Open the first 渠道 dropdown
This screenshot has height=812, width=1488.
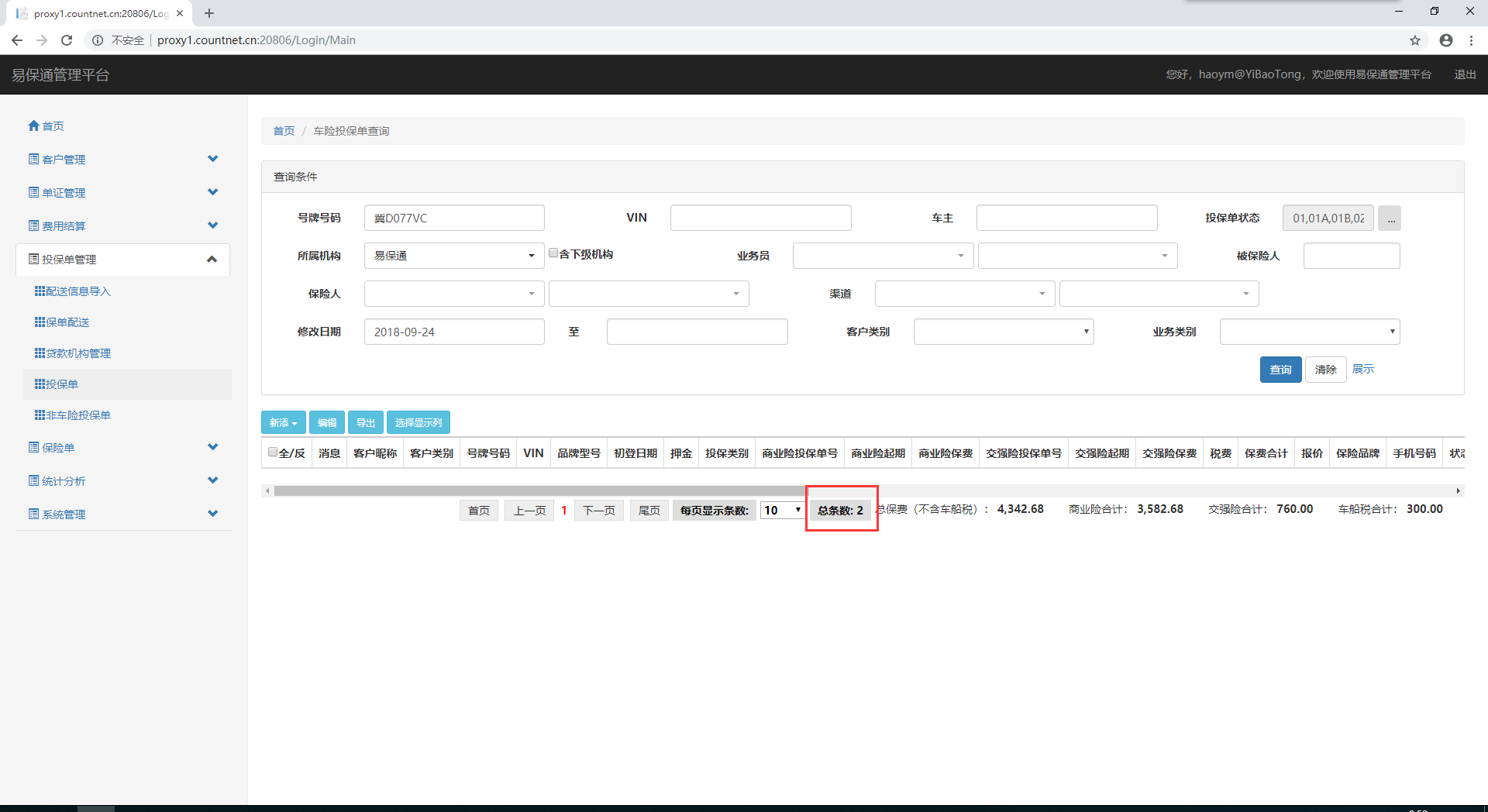(965, 294)
